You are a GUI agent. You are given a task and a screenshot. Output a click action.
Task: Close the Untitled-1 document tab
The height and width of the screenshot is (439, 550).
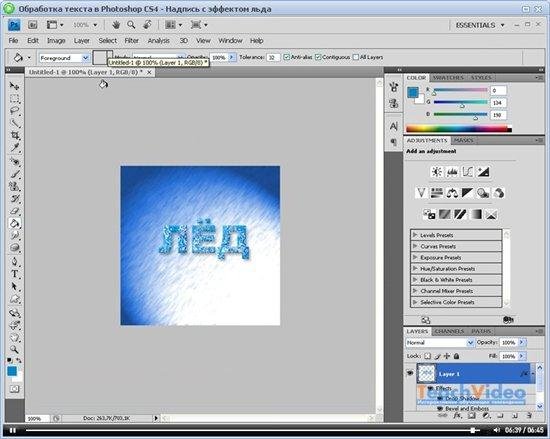[149, 72]
